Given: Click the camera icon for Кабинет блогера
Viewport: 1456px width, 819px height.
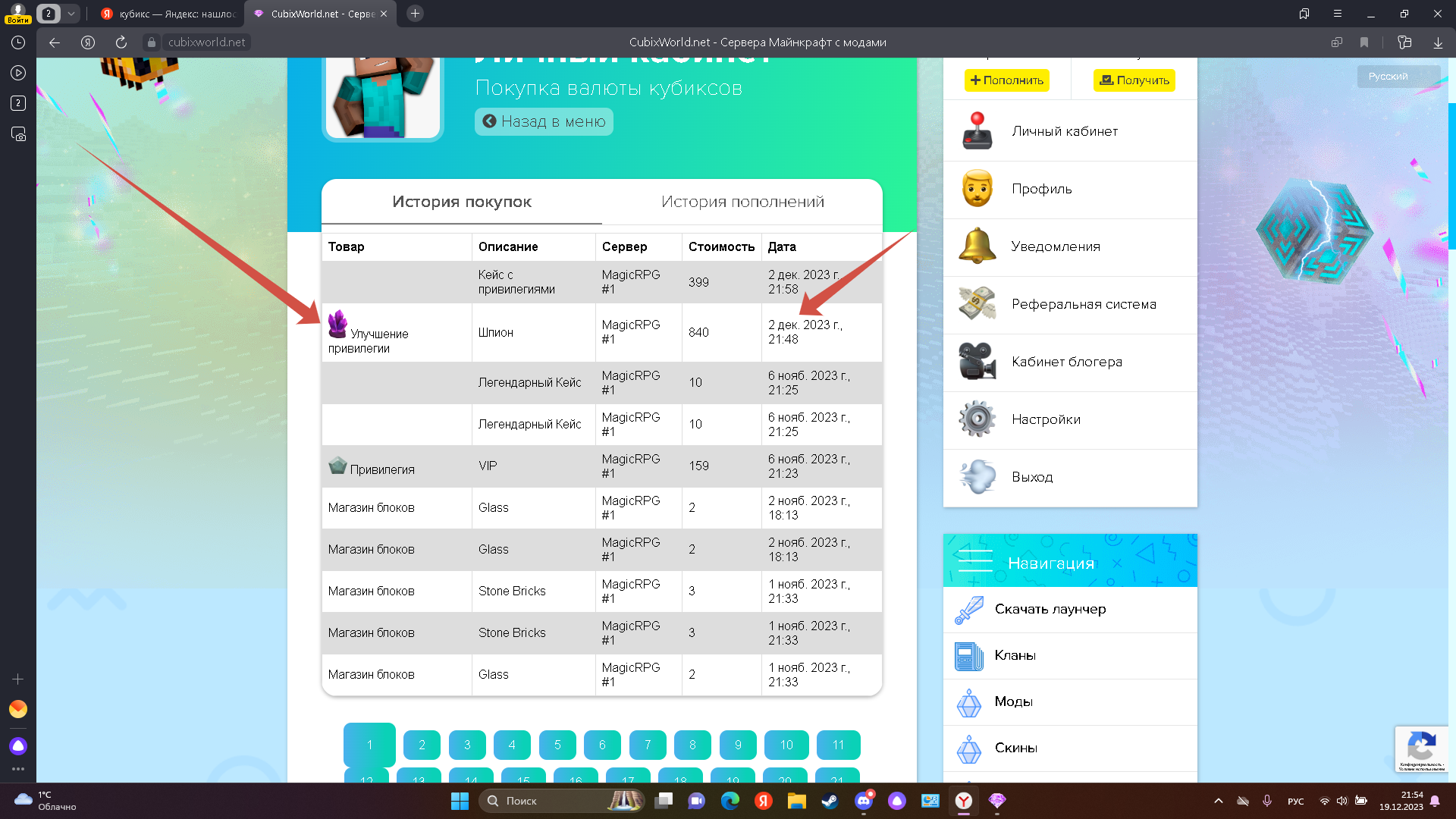Looking at the screenshot, I should 977,362.
